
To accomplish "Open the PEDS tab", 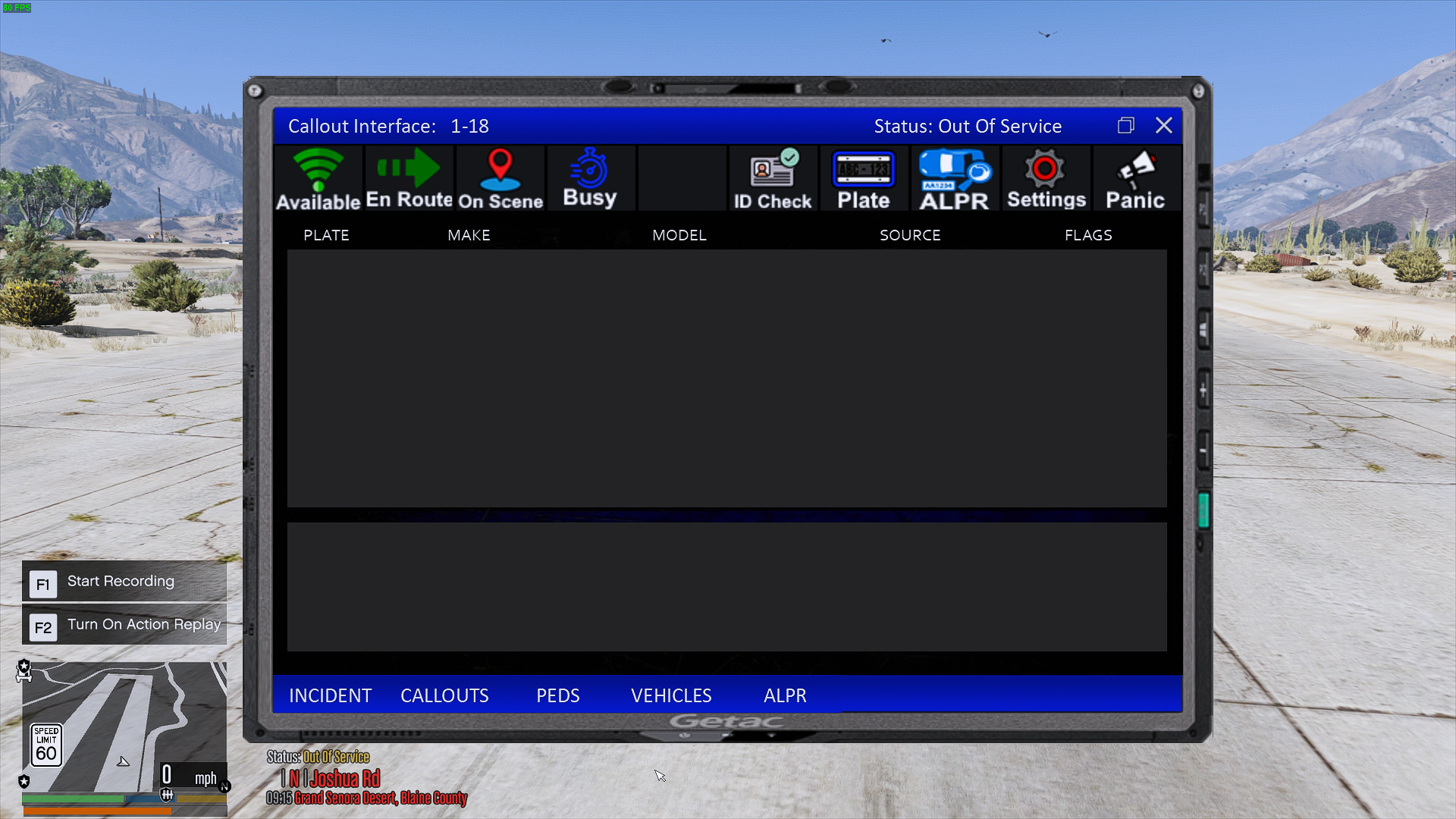I will 557,695.
